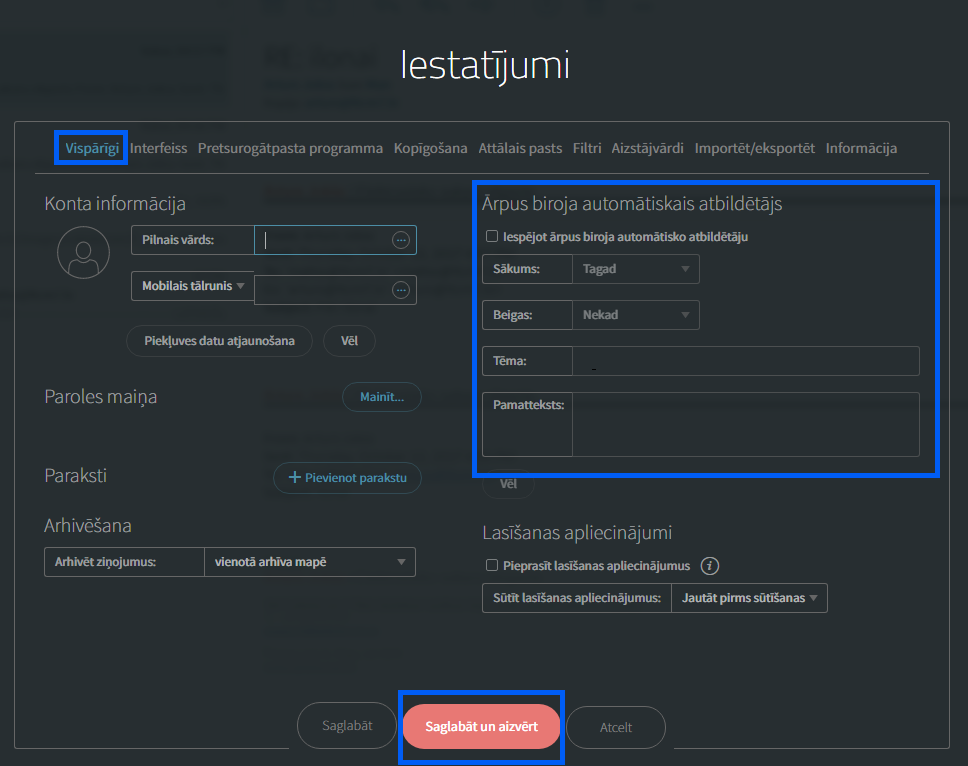The image size is (968, 766).
Task: Open the Filtri tab
Action: point(586,148)
